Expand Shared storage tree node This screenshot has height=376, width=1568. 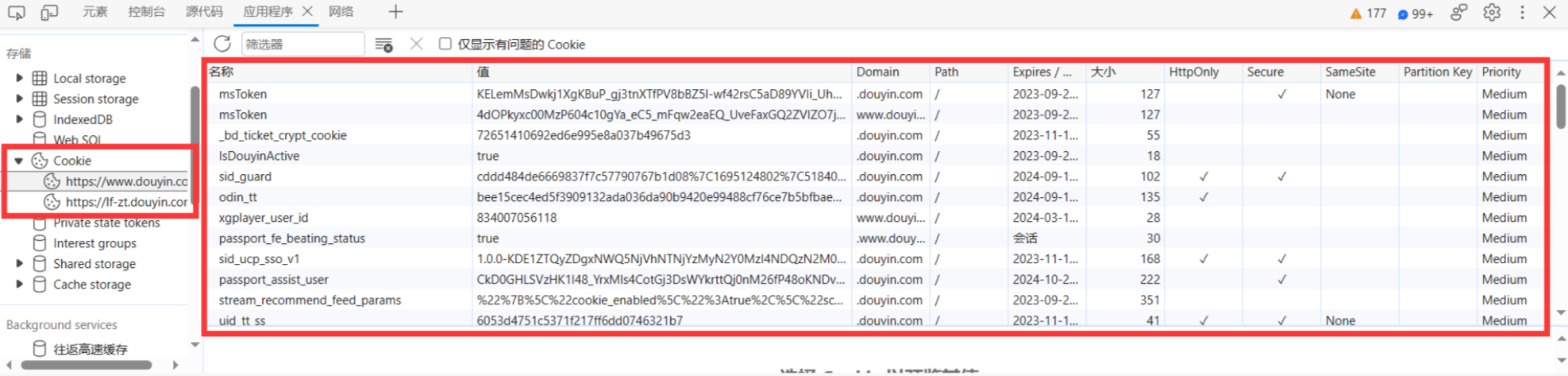pyautogui.click(x=19, y=264)
